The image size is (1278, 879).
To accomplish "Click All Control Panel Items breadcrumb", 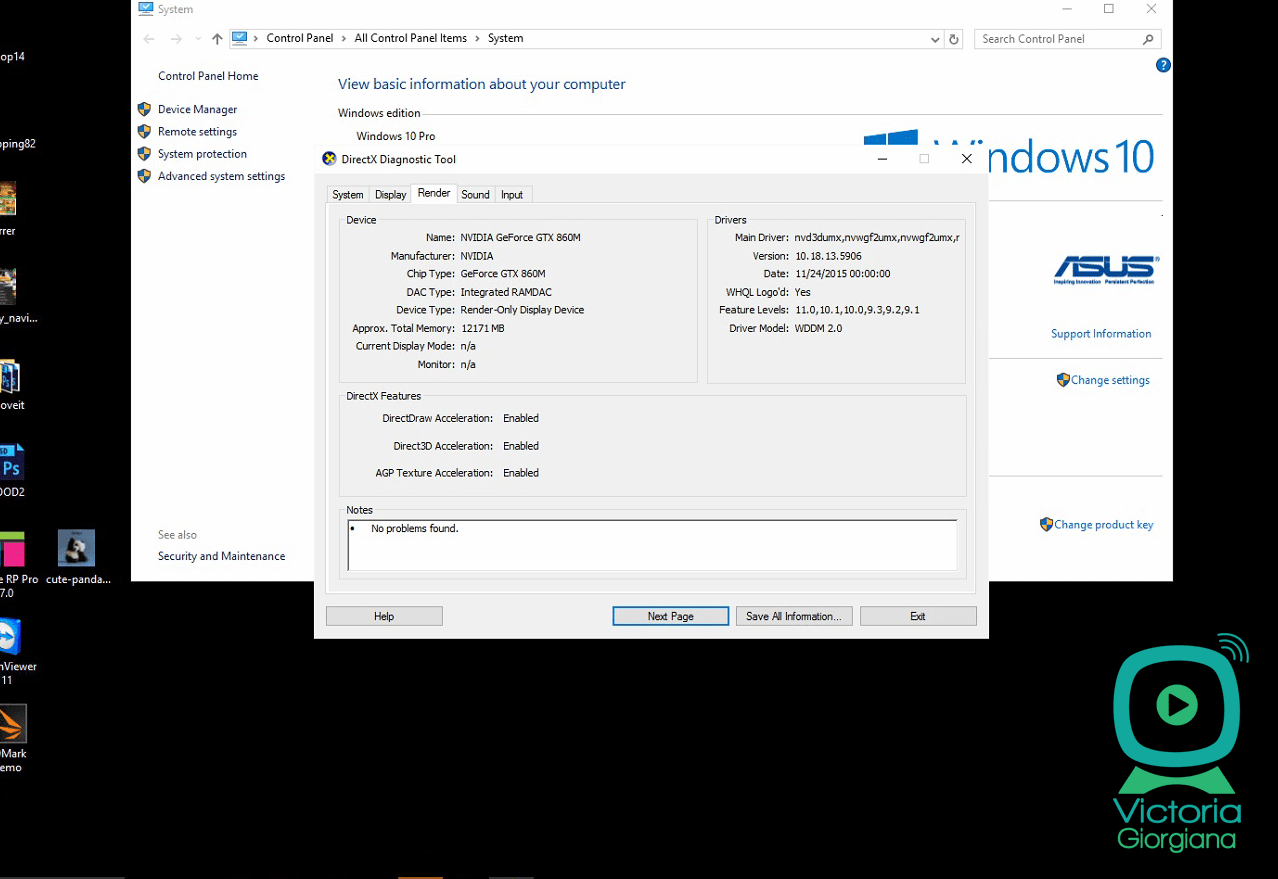I will (x=411, y=38).
